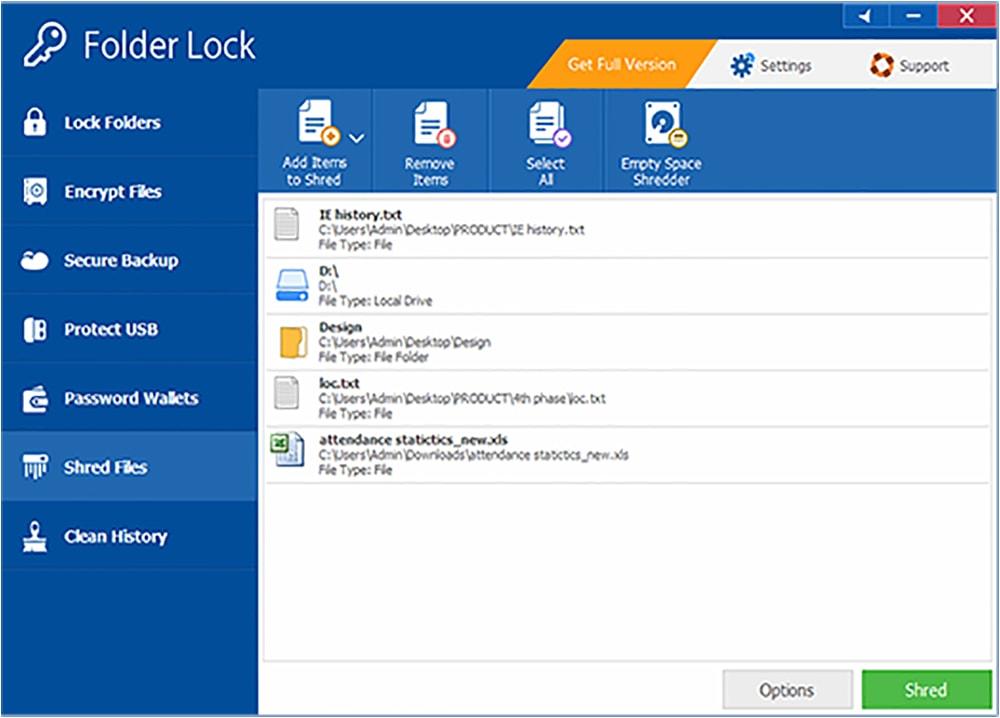Click the Downloads path of attendance file
1000x718 pixels.
(473, 455)
